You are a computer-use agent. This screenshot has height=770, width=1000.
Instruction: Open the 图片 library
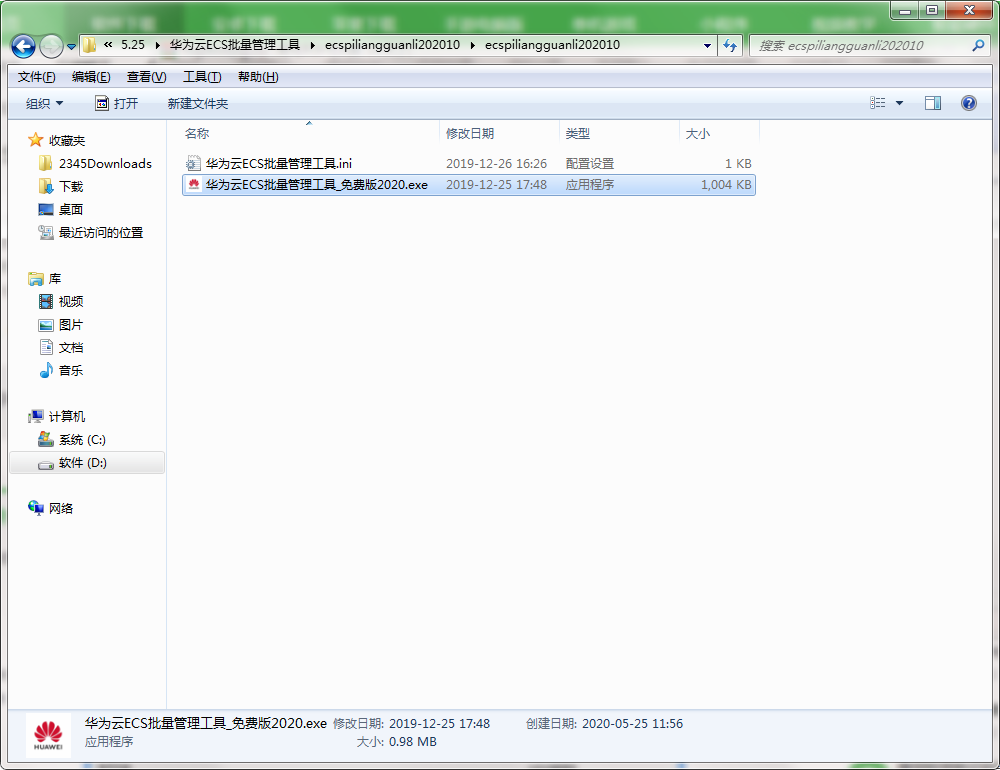(x=71, y=324)
